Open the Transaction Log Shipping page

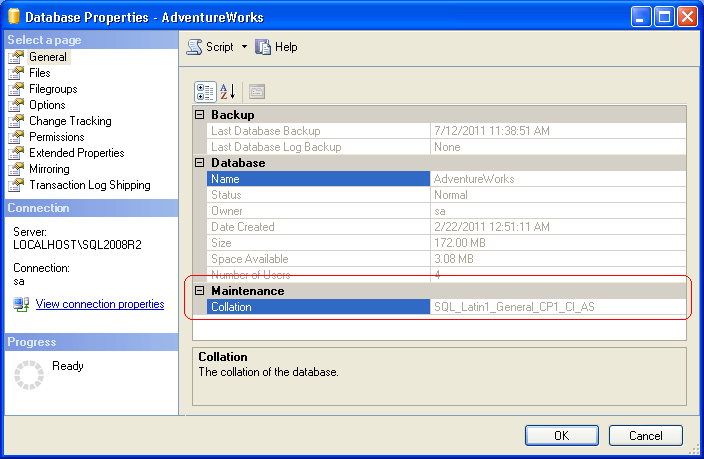pyautogui.click(x=89, y=185)
